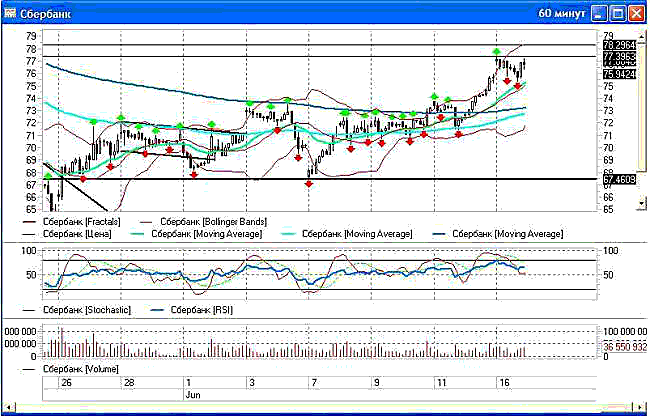This screenshot has height=416, width=650.
Task: Maximize the Сбербанк chart window
Action: [617, 13]
